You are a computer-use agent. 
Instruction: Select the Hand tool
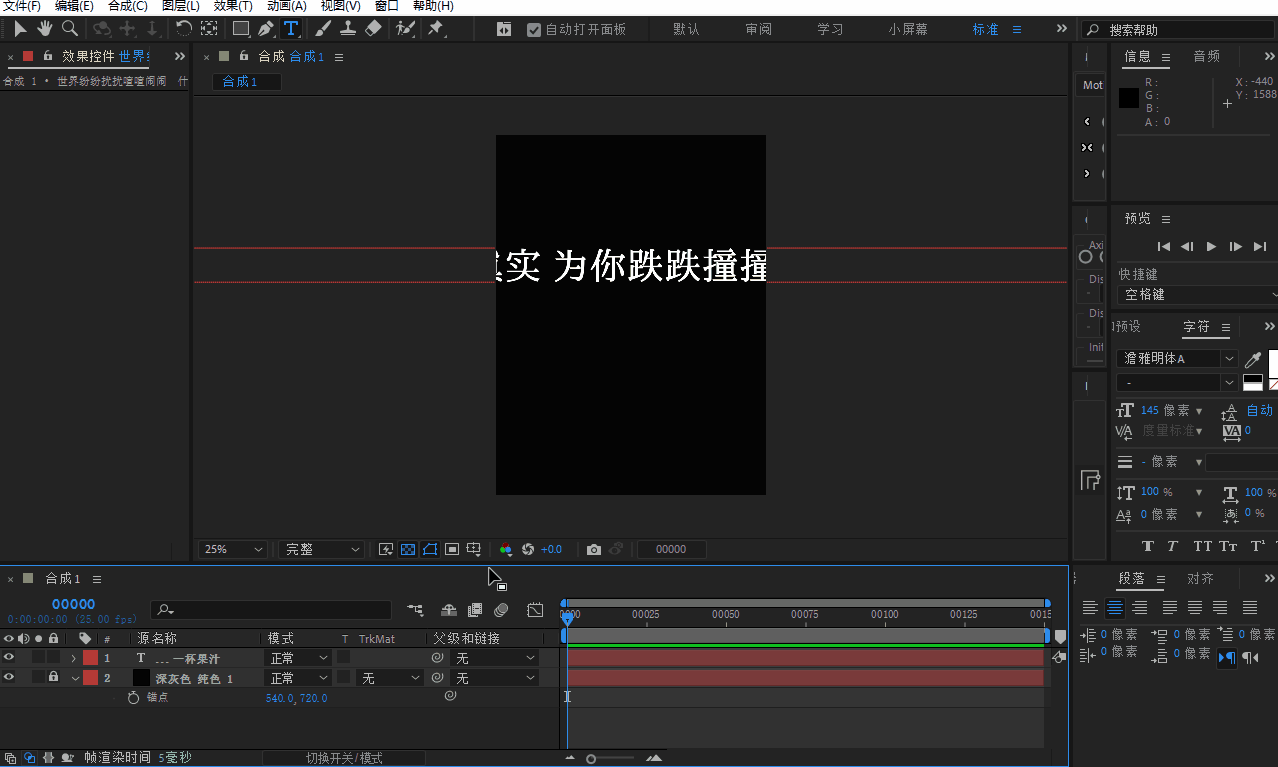pos(45,29)
